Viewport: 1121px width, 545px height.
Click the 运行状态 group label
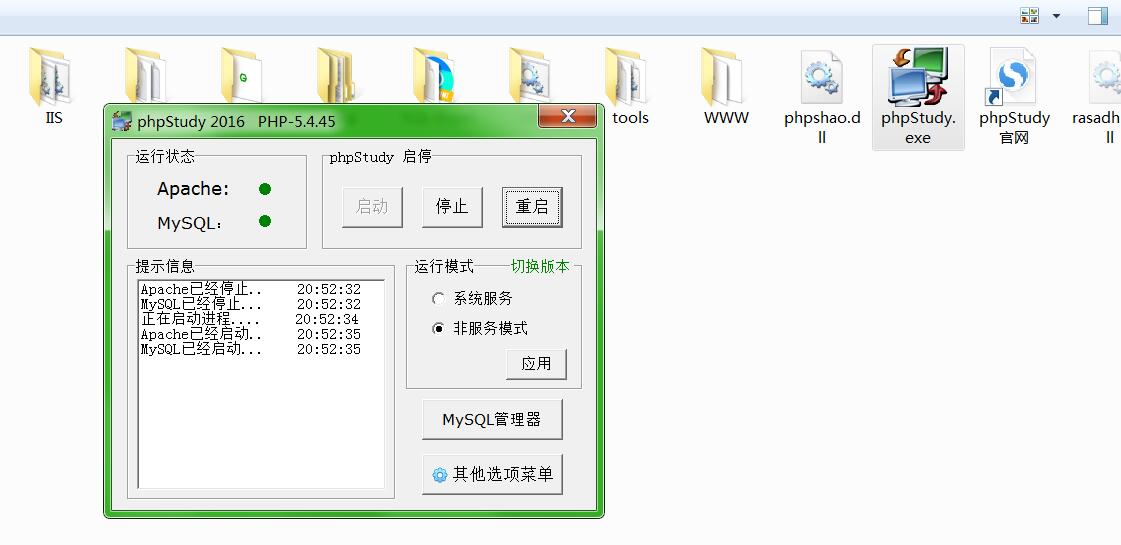(165, 157)
